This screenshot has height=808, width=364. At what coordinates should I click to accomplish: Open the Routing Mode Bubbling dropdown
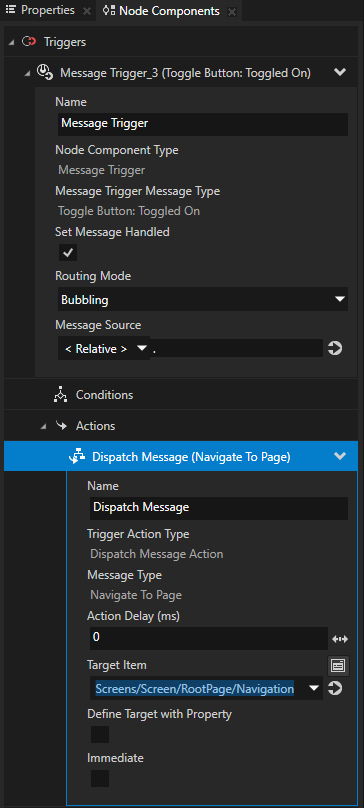coord(203,299)
